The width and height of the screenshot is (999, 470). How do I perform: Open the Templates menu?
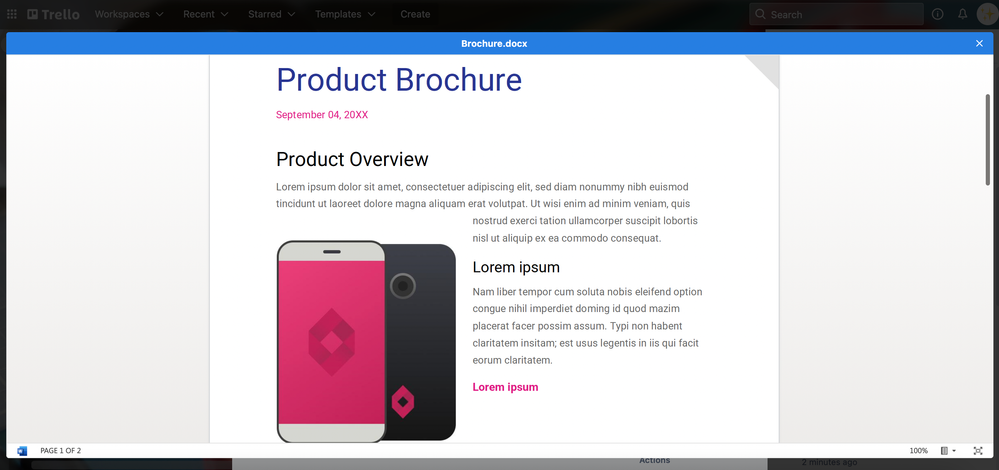coord(345,14)
